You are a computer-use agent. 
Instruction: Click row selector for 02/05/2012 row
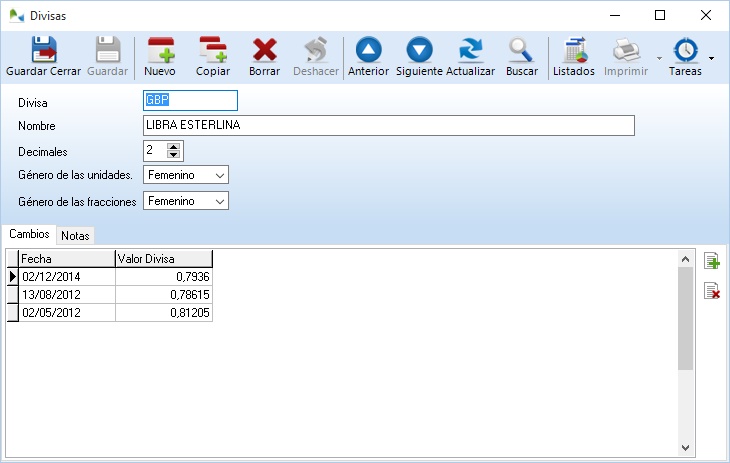click(13, 313)
